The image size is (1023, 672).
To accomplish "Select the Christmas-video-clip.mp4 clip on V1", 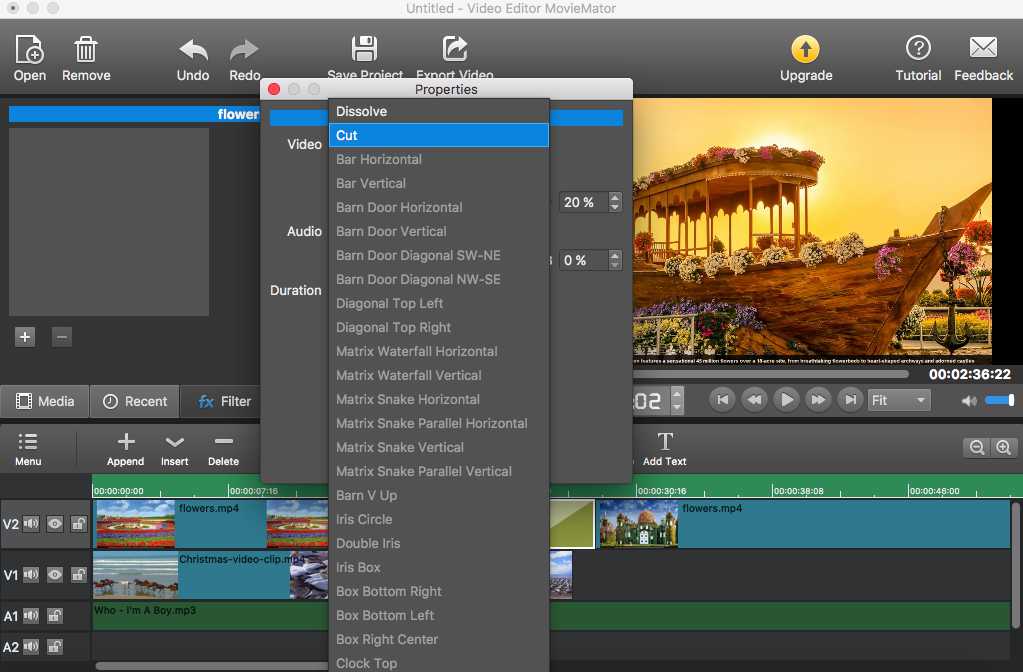I will pos(210,575).
